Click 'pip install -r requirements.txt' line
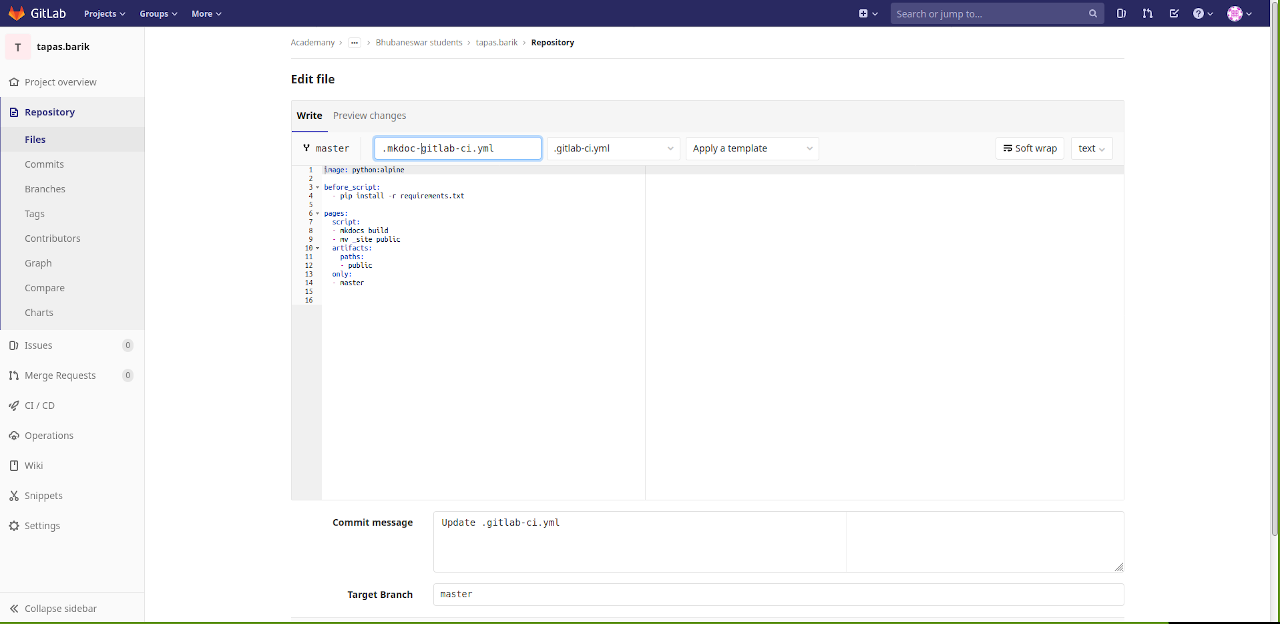This screenshot has height=624, width=1280. 402,196
